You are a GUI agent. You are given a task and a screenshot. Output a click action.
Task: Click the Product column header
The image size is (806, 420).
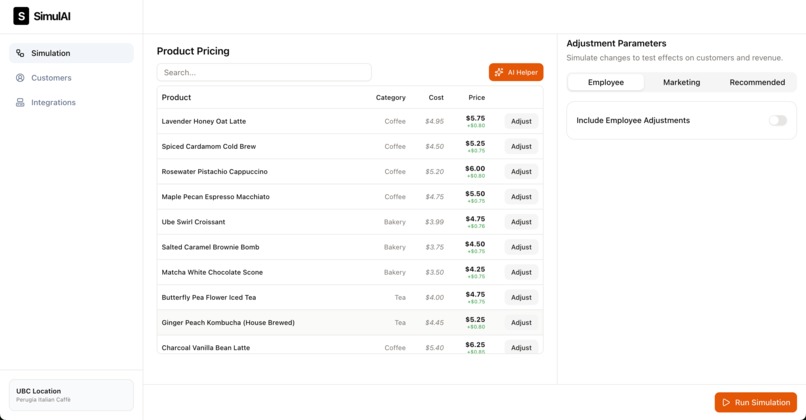[176, 97]
